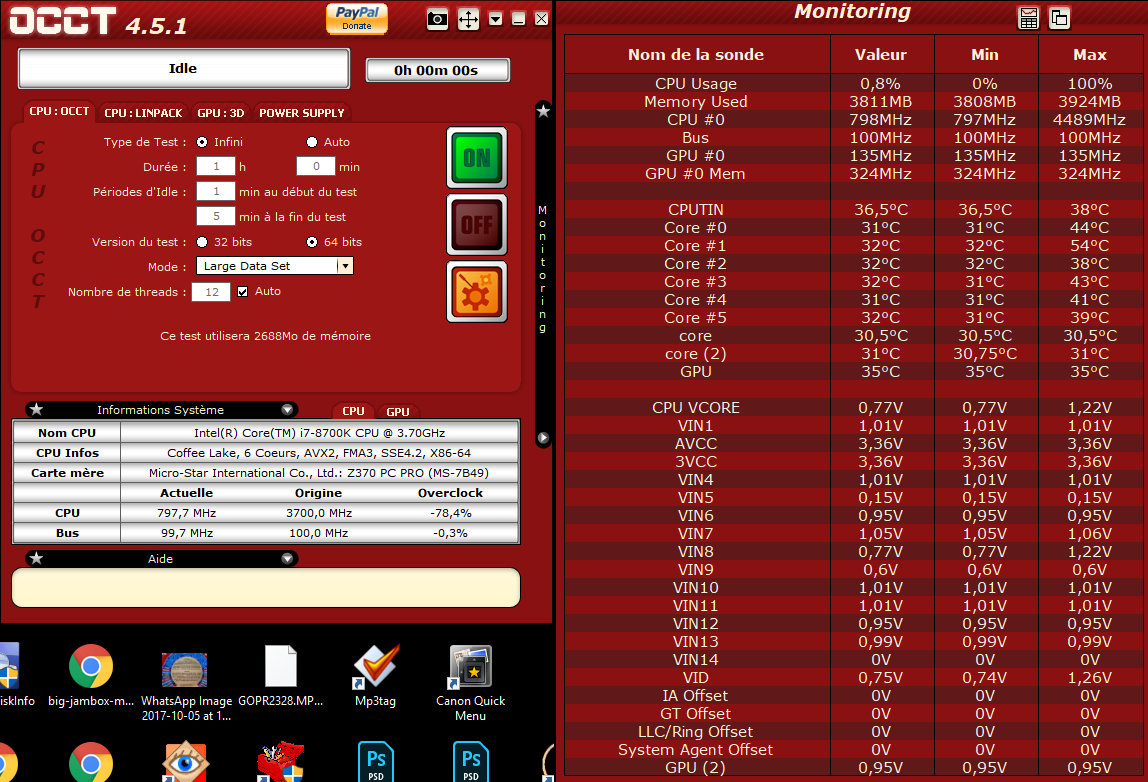Open the WhatsApp Image file on desktop
This screenshot has height=782, width=1148.
pyautogui.click(x=186, y=685)
